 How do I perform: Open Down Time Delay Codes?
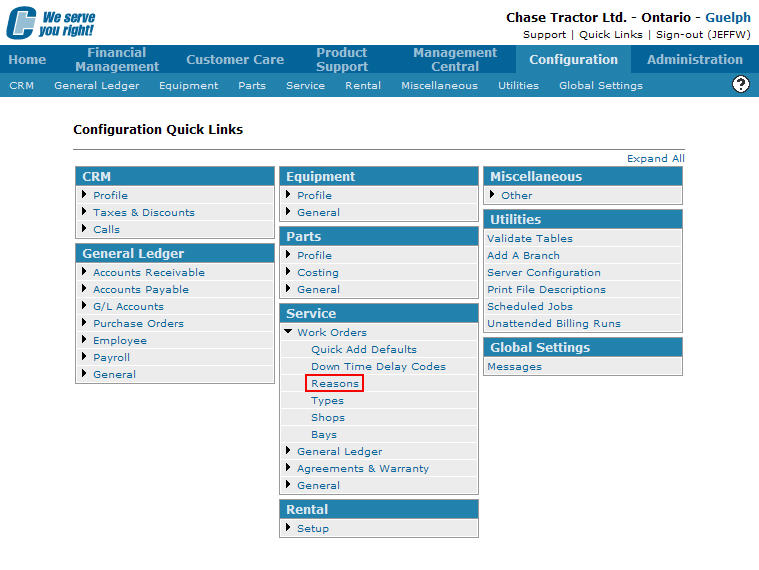point(379,366)
